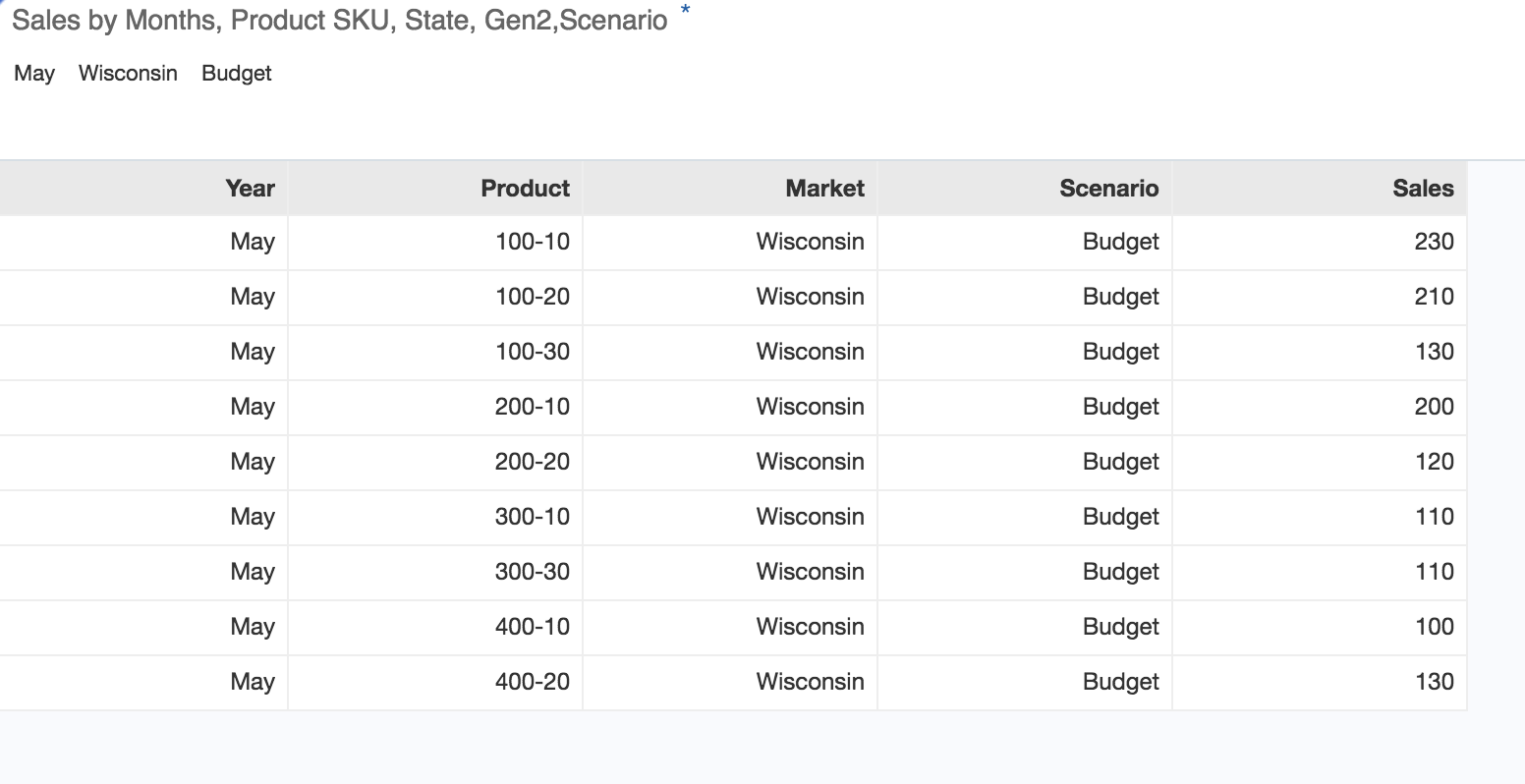Select the product cell 100-10
This screenshot has height=784, width=1525.
click(x=532, y=242)
